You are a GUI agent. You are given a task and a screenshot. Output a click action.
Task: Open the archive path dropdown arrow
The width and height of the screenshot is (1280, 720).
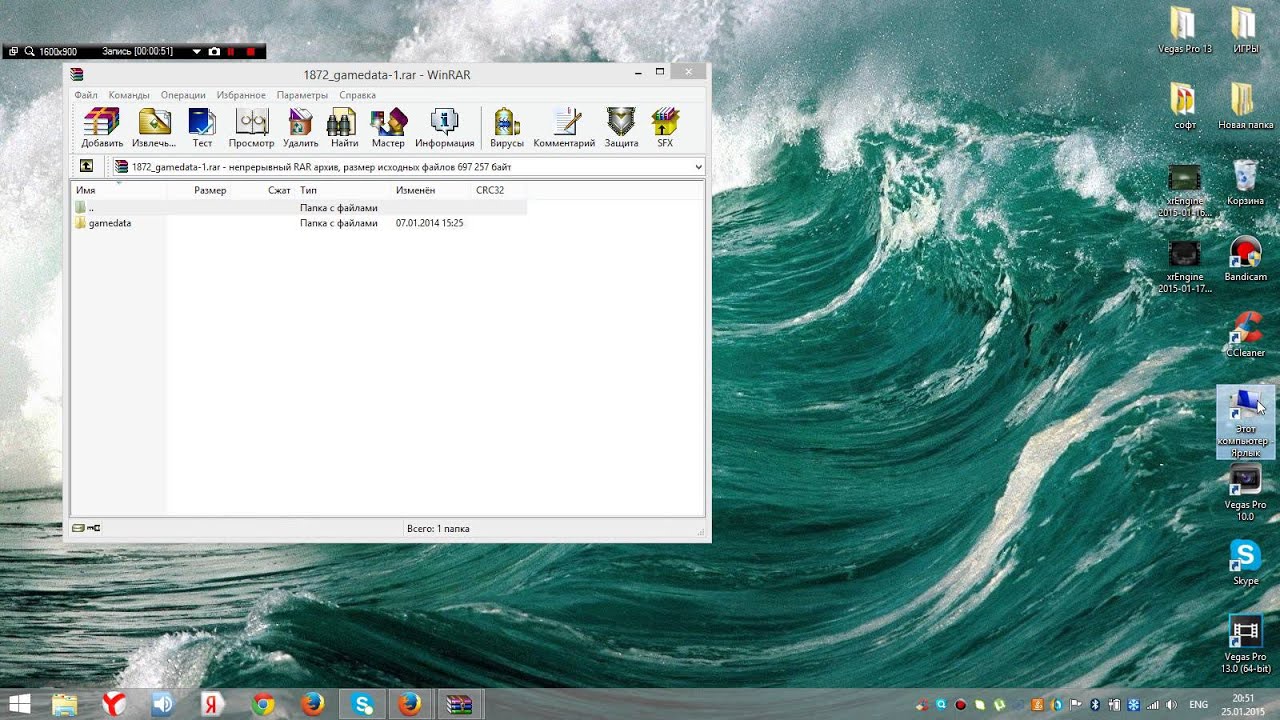698,167
